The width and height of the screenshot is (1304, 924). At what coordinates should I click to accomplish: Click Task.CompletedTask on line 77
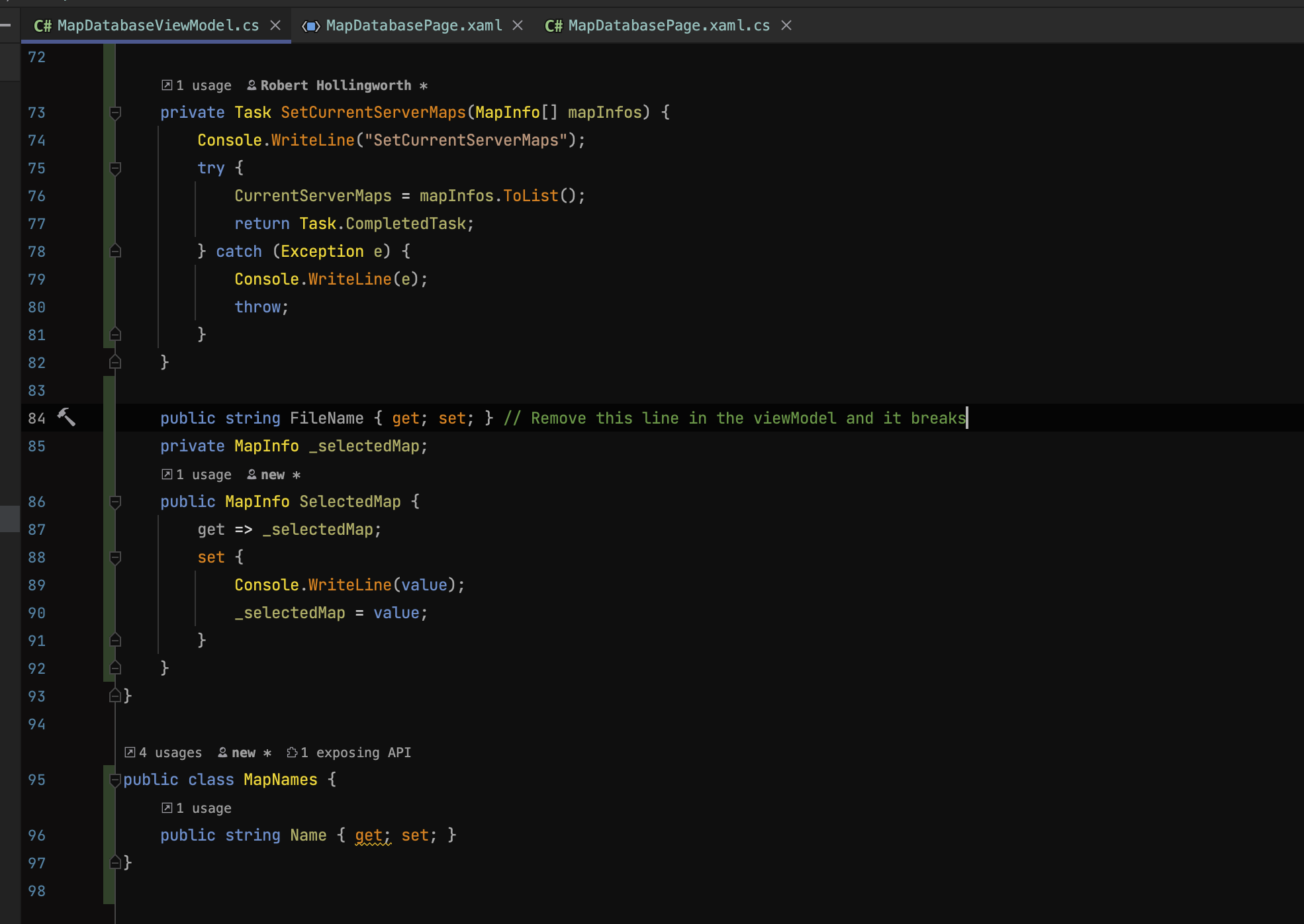click(383, 224)
